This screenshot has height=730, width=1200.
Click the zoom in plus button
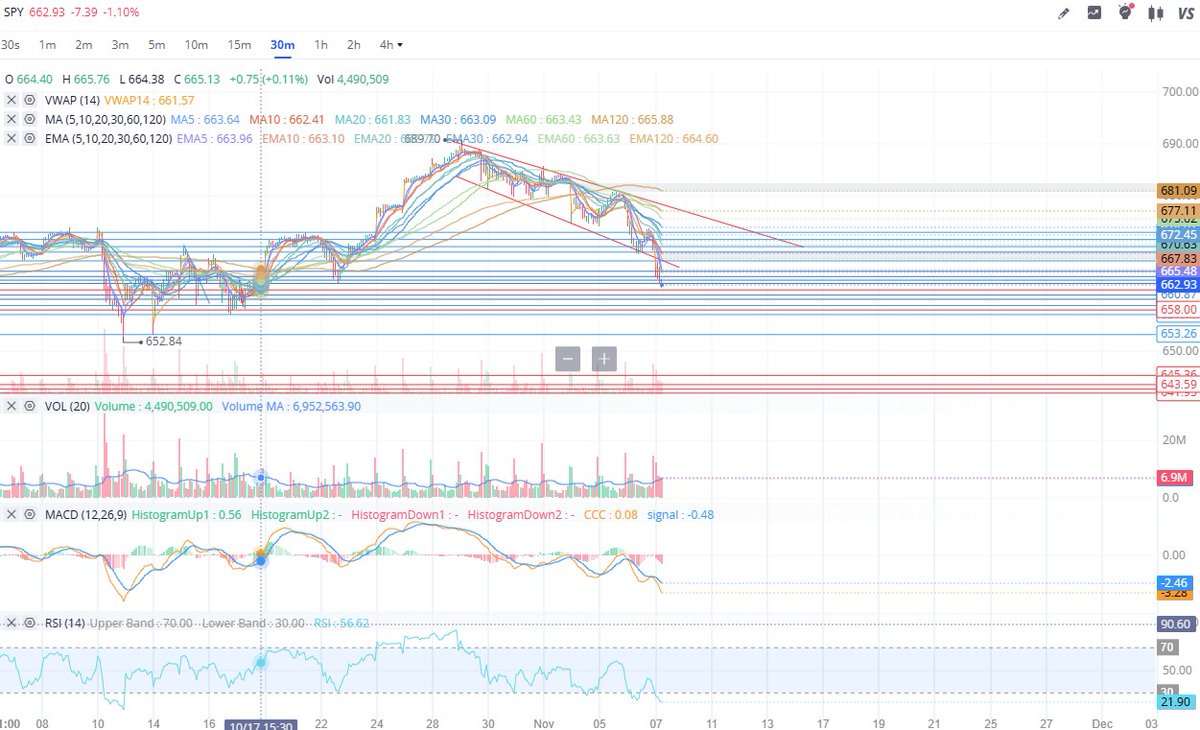pyautogui.click(x=604, y=359)
